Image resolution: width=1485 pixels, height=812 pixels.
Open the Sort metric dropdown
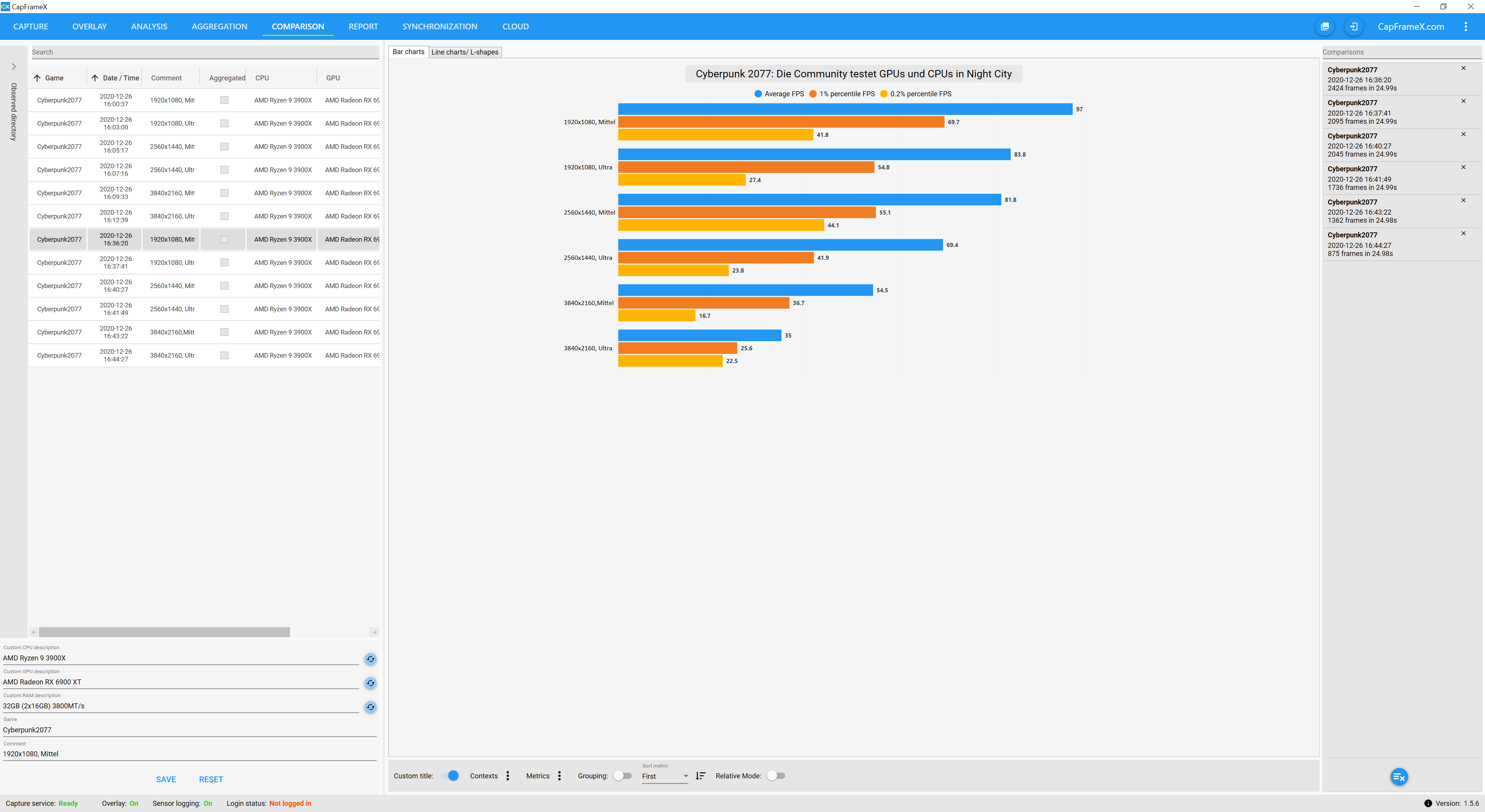665,776
